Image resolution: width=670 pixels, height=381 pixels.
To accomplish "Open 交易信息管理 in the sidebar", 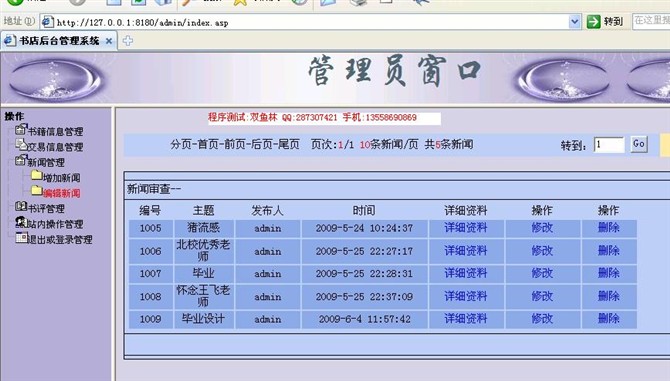I will click(55, 147).
